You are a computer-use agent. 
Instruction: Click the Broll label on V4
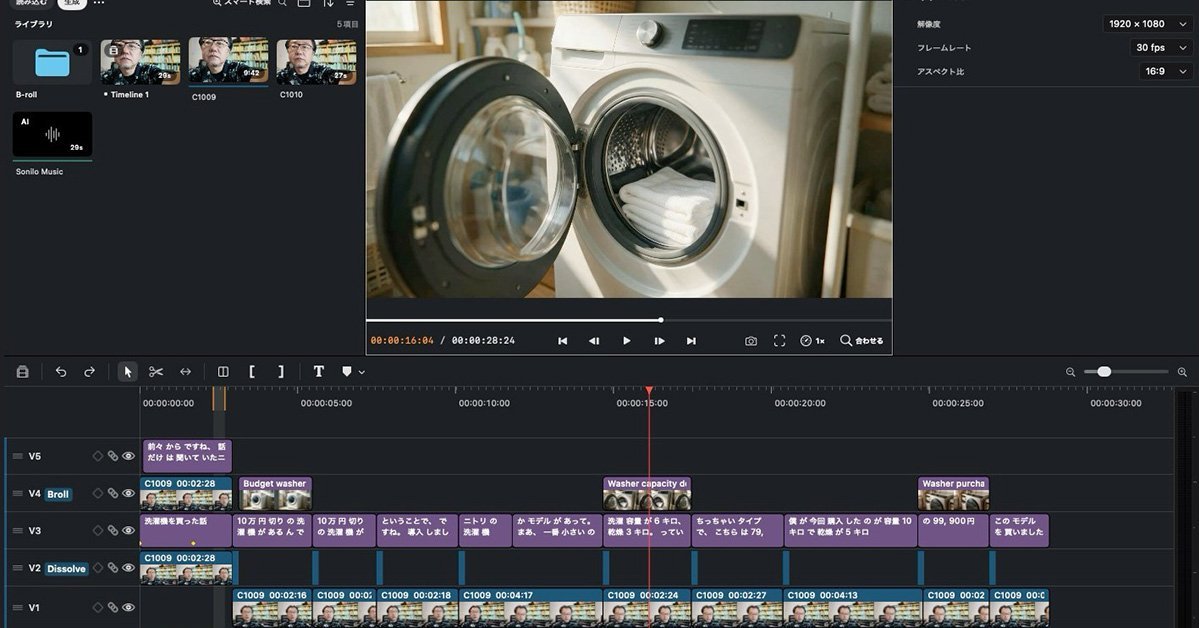(x=58, y=494)
